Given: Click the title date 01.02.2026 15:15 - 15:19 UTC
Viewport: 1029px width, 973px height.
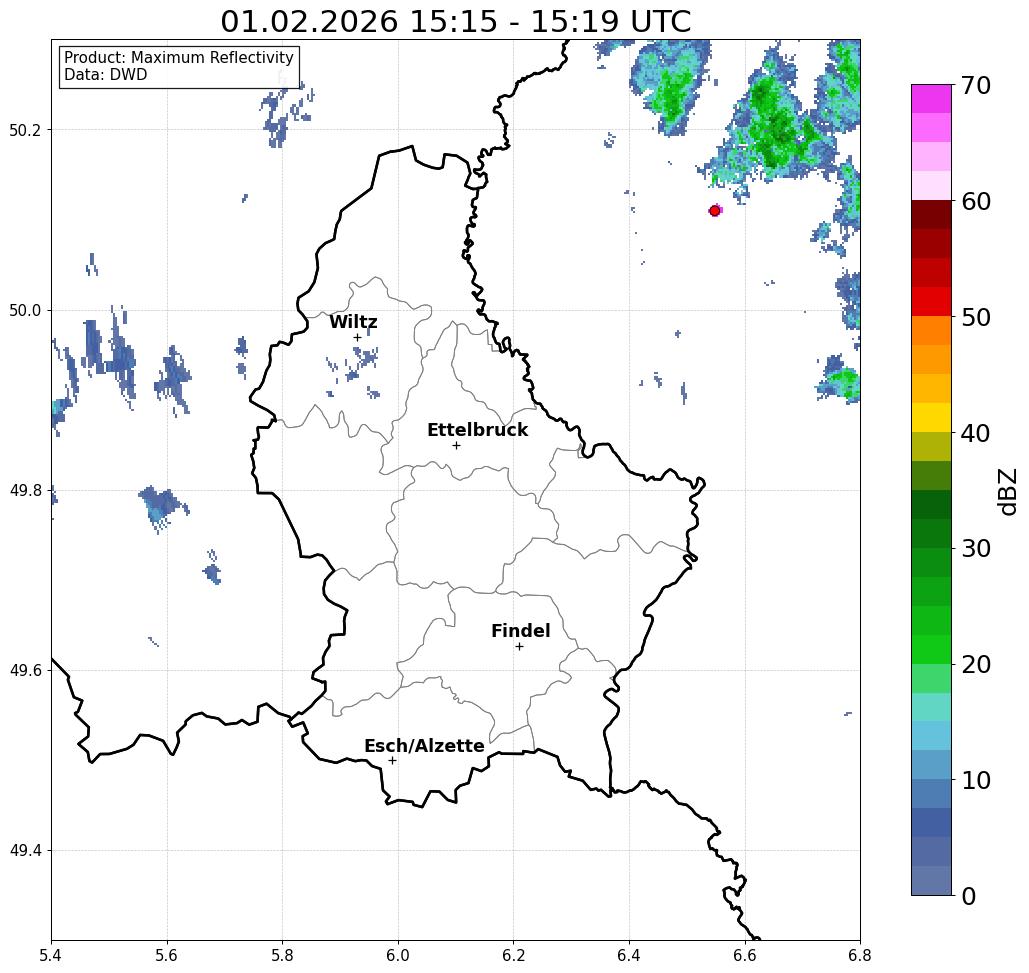Looking at the screenshot, I should coord(455,21).
